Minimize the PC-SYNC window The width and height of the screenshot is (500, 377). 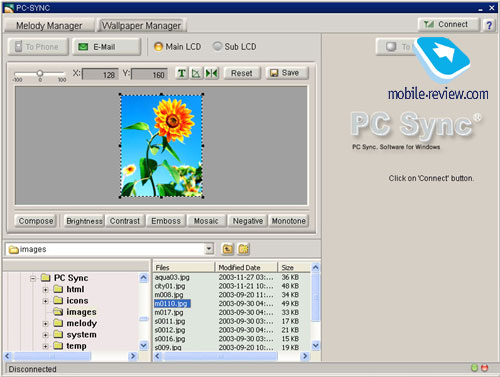point(481,8)
